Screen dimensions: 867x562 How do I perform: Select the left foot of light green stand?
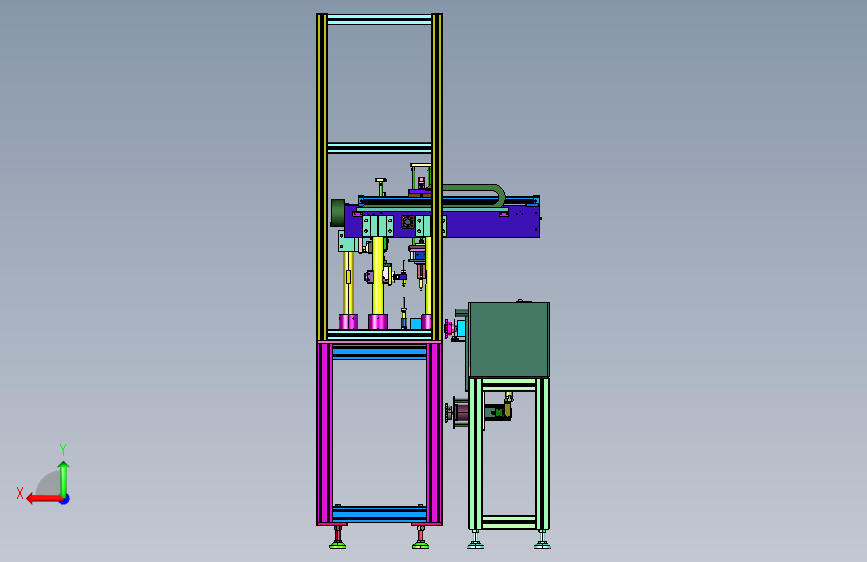point(476,540)
